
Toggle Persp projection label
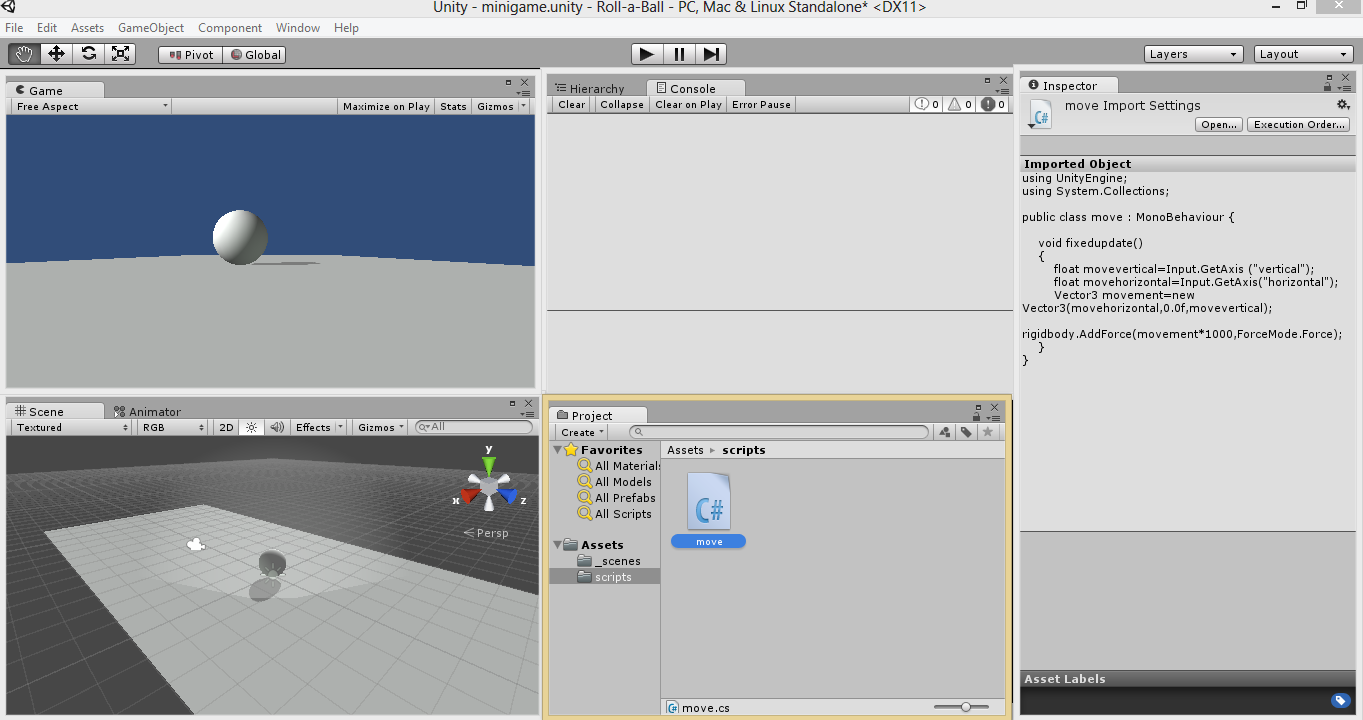click(486, 533)
